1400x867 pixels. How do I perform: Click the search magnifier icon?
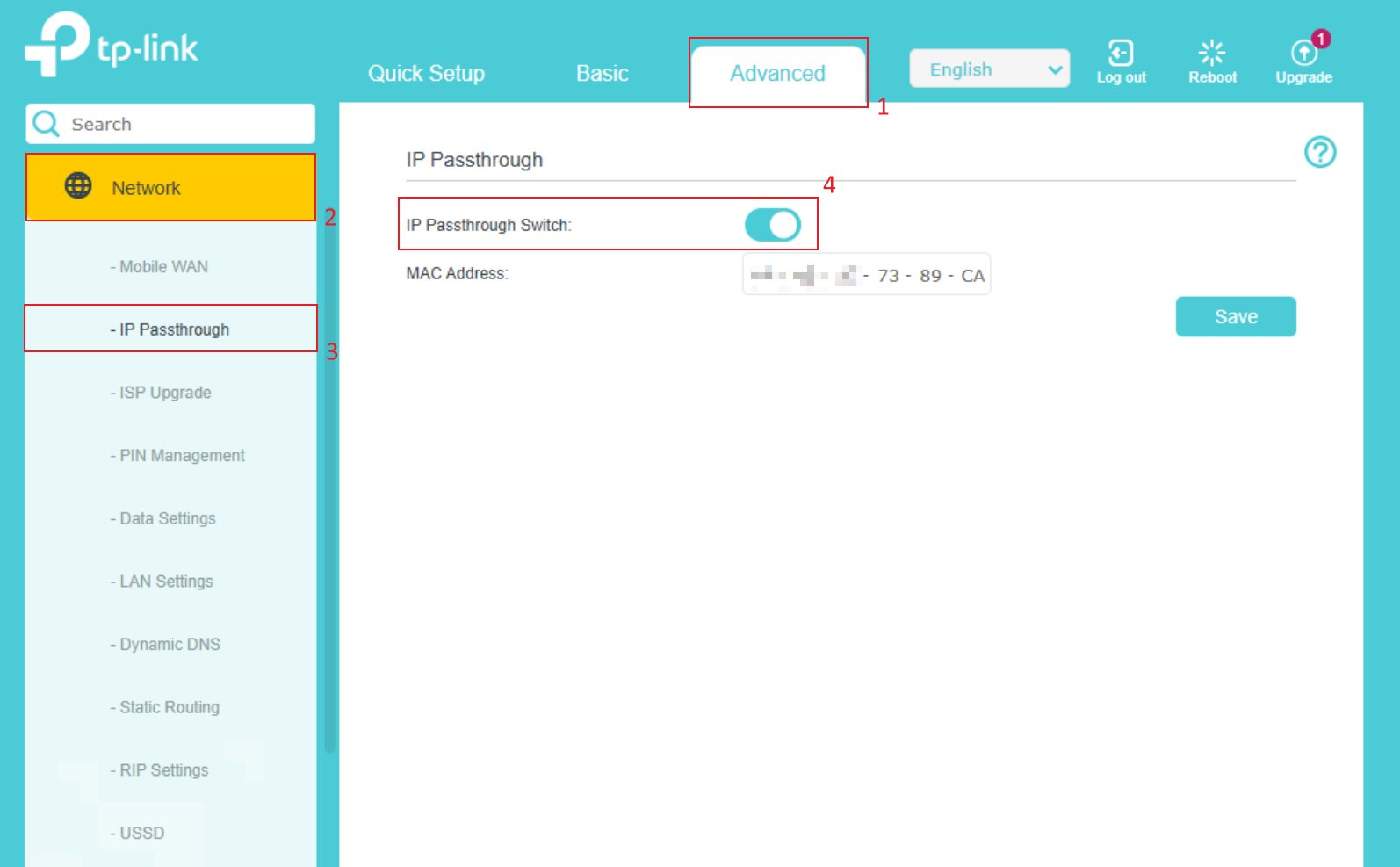pos(46,124)
